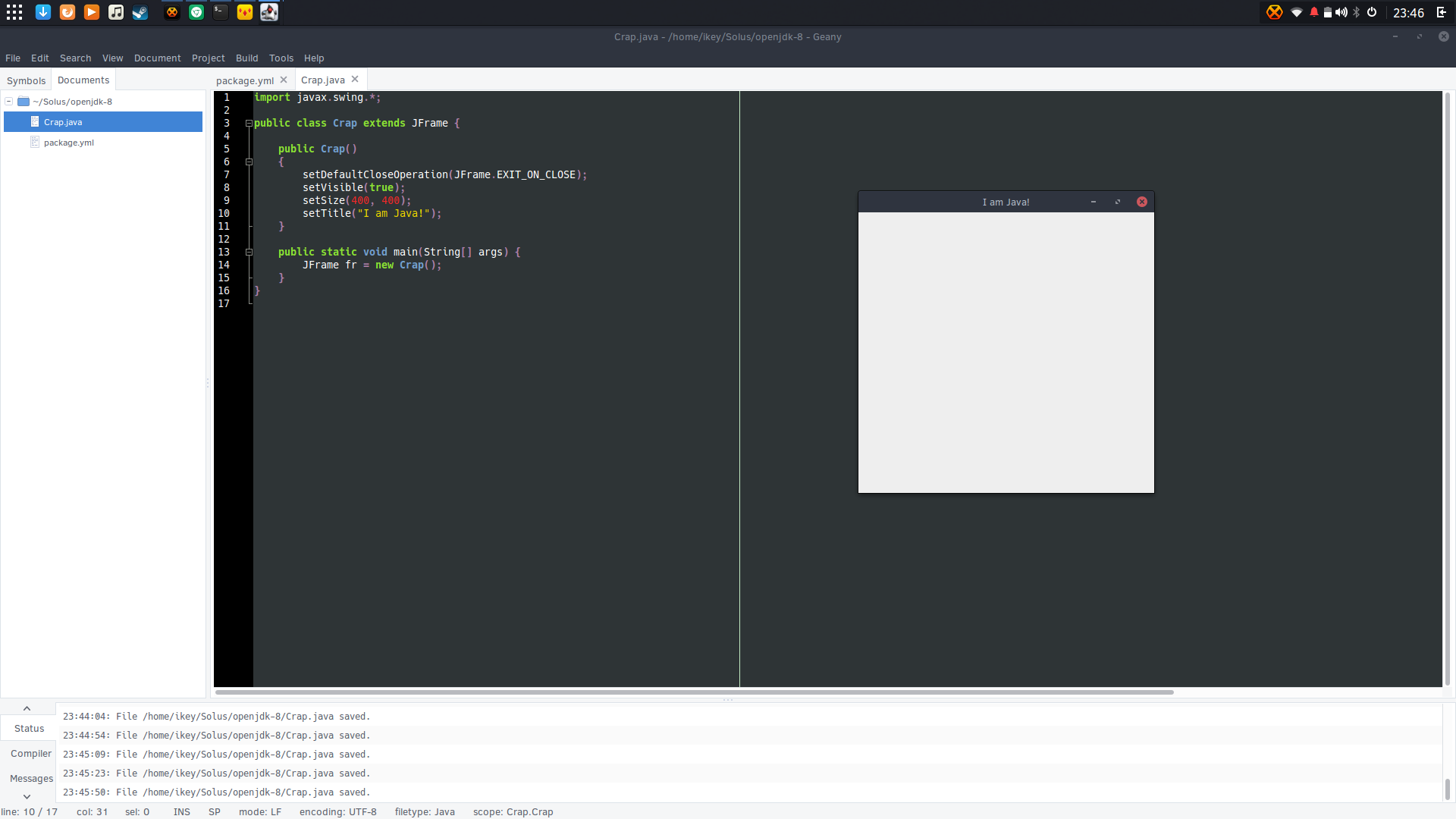Select the ~/Solus/openjdk-8 folder row
Viewport: 1456px width, 819px height.
tap(103, 102)
